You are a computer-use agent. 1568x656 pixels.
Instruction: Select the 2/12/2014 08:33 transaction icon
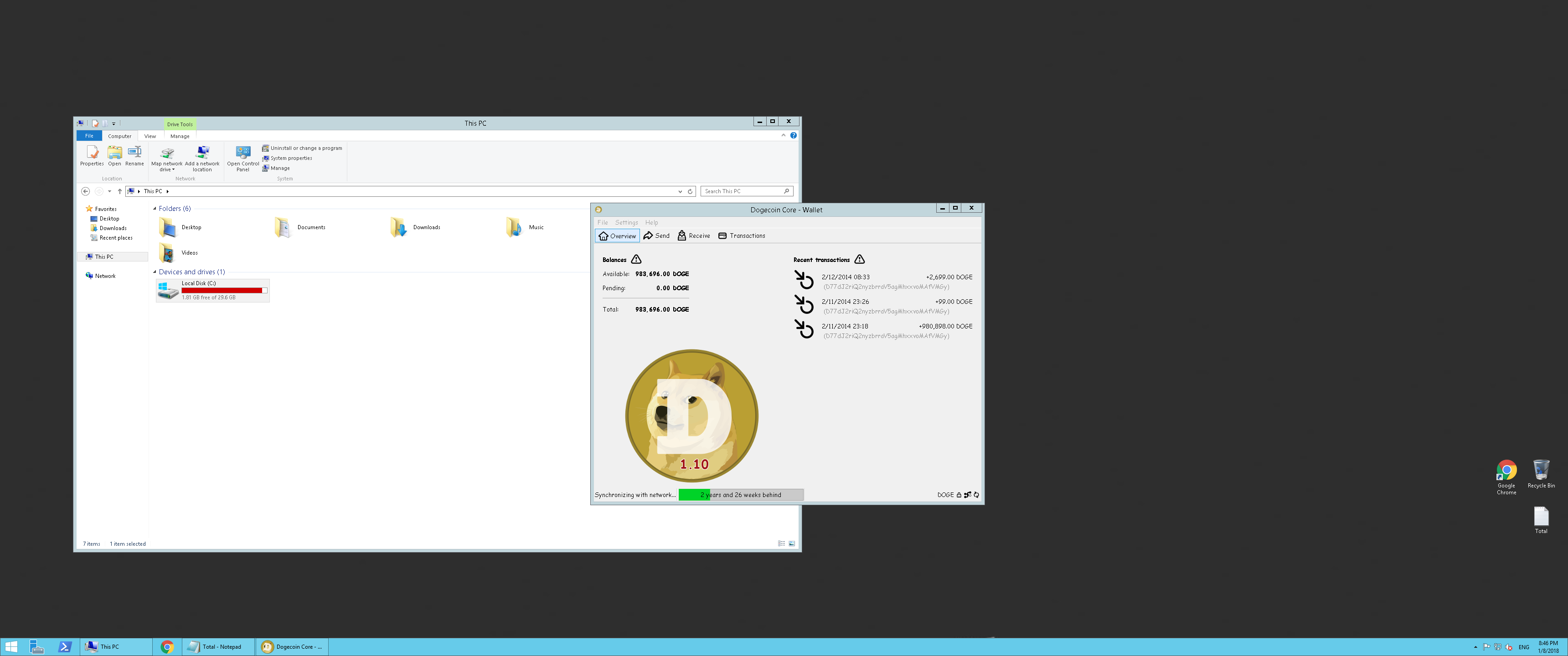pos(804,280)
